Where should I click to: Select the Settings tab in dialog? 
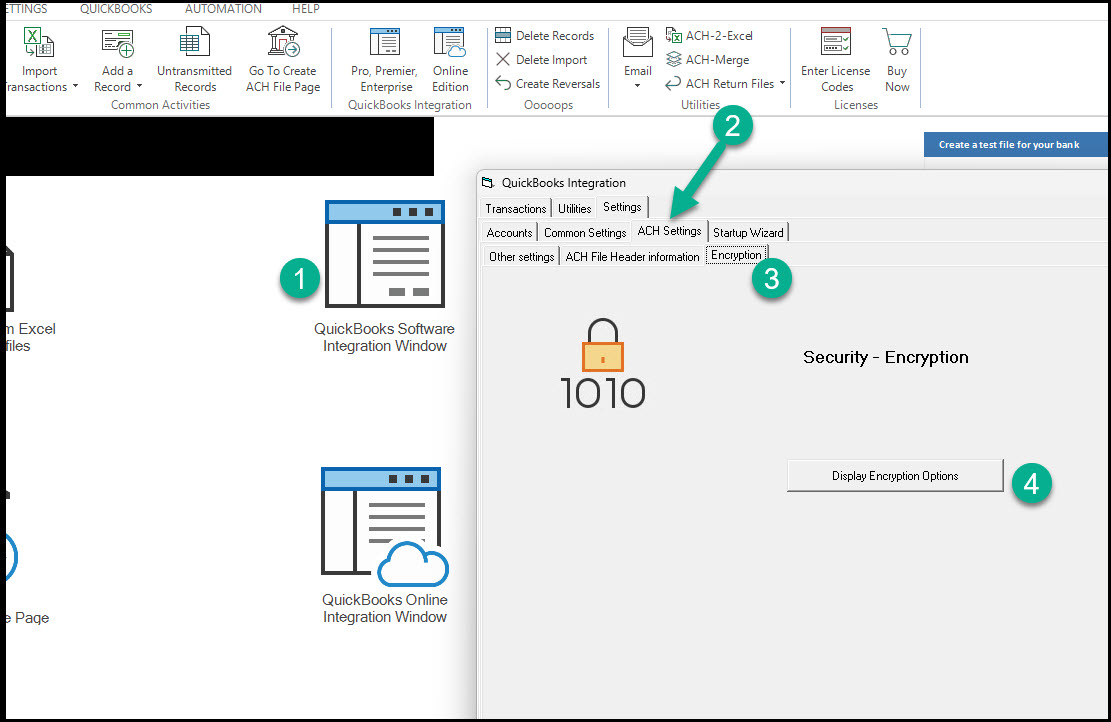coord(622,207)
